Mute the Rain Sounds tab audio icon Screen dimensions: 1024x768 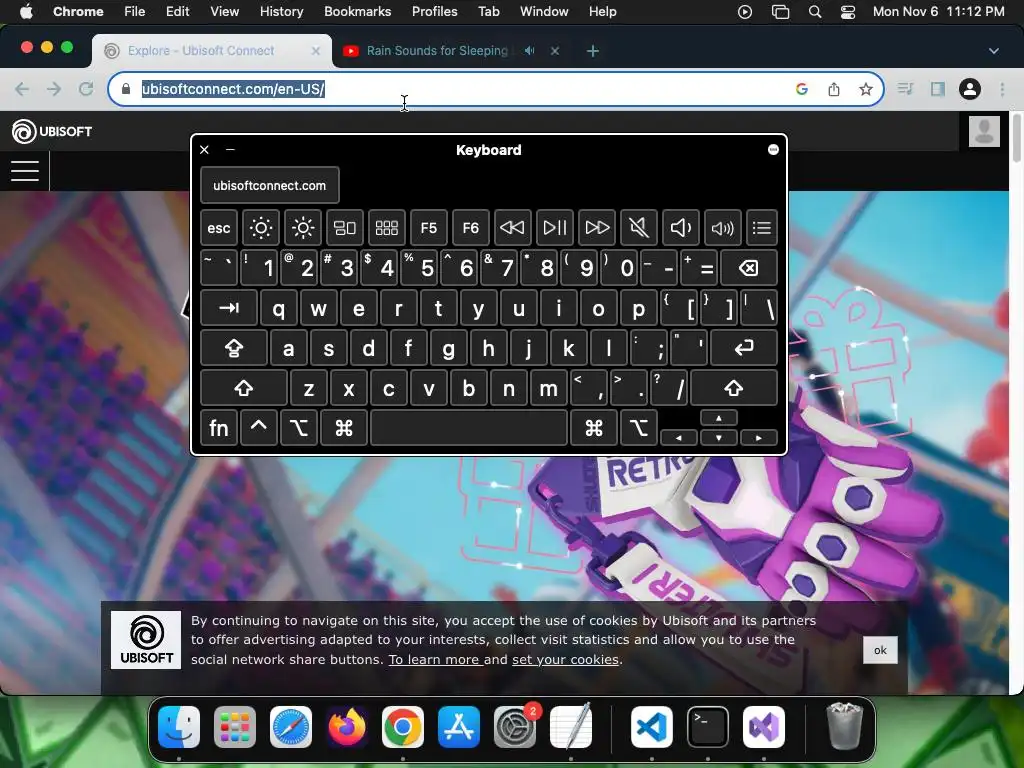click(x=530, y=50)
